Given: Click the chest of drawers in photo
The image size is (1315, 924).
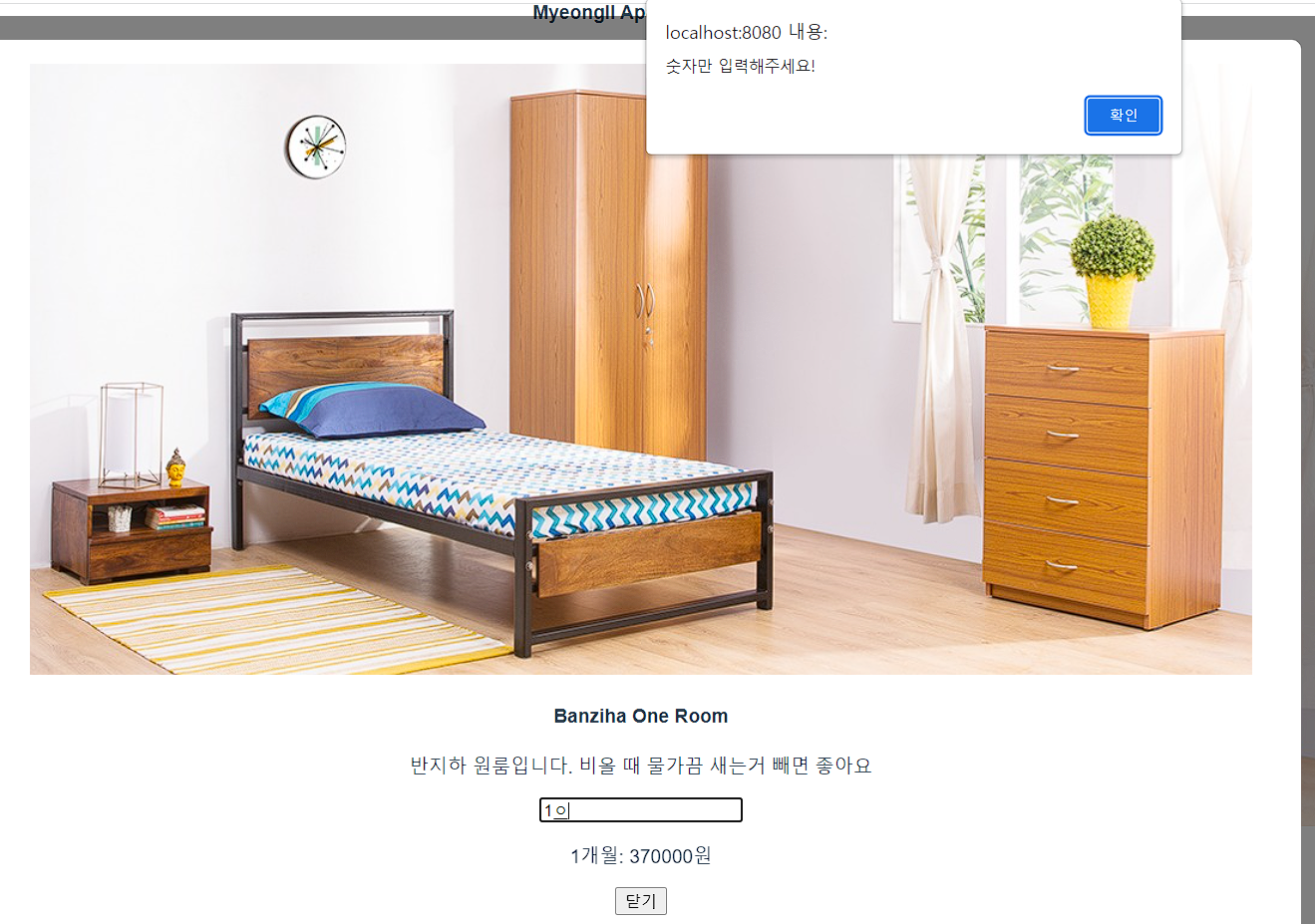Looking at the screenshot, I should coord(1104,476).
